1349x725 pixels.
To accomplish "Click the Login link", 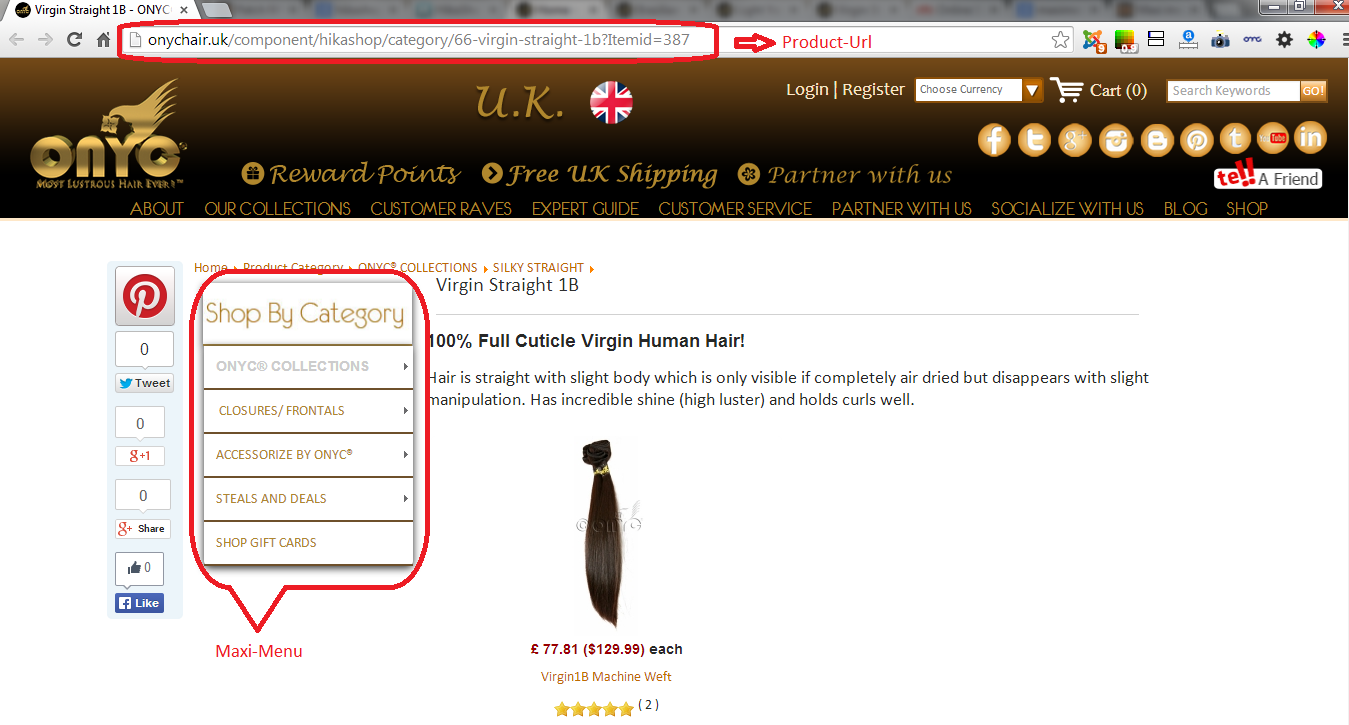I will point(807,90).
